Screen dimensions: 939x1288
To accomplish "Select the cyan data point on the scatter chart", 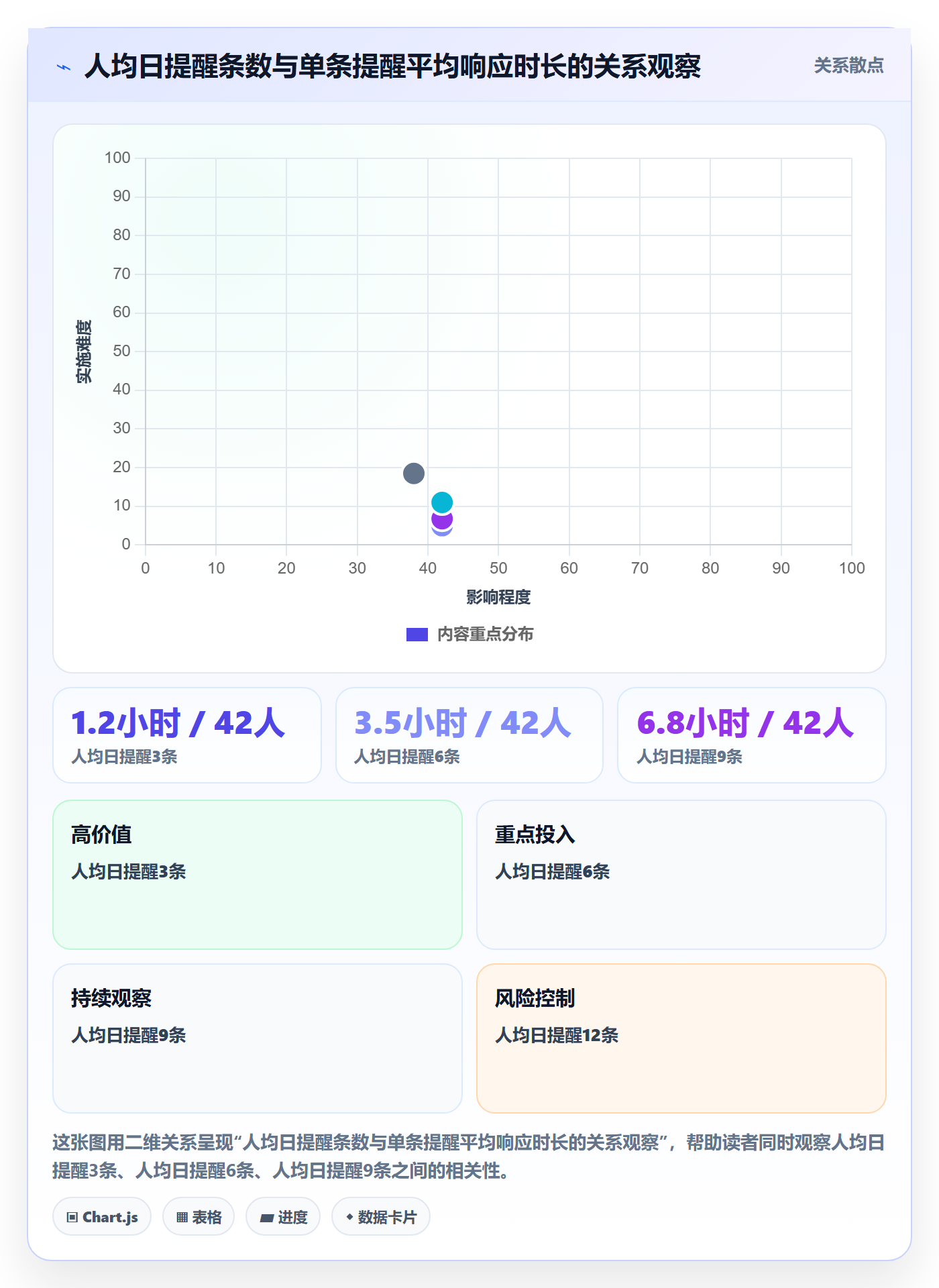I will [442, 502].
